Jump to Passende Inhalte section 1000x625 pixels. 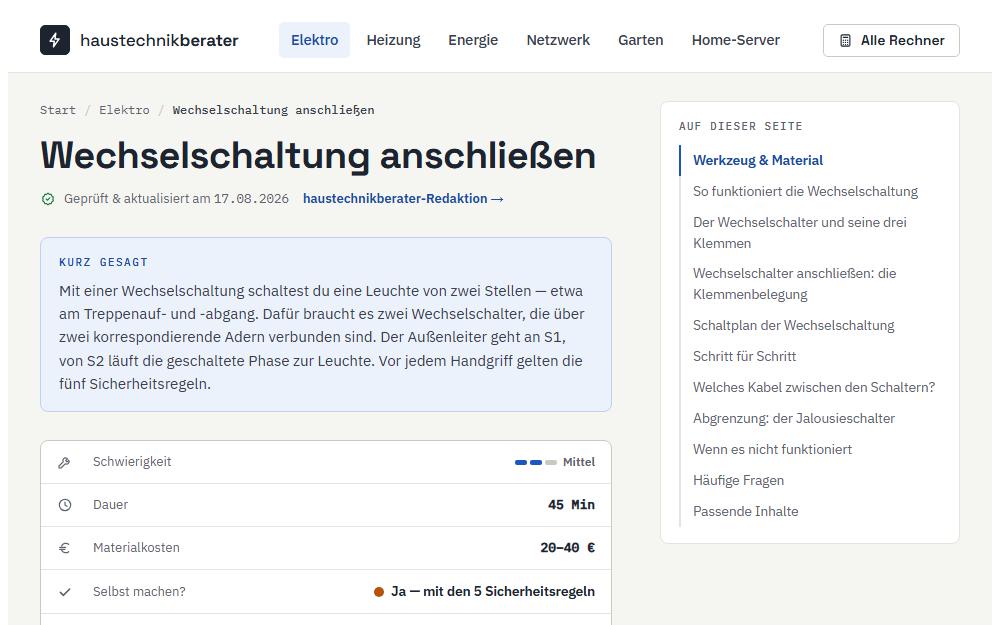coord(746,511)
